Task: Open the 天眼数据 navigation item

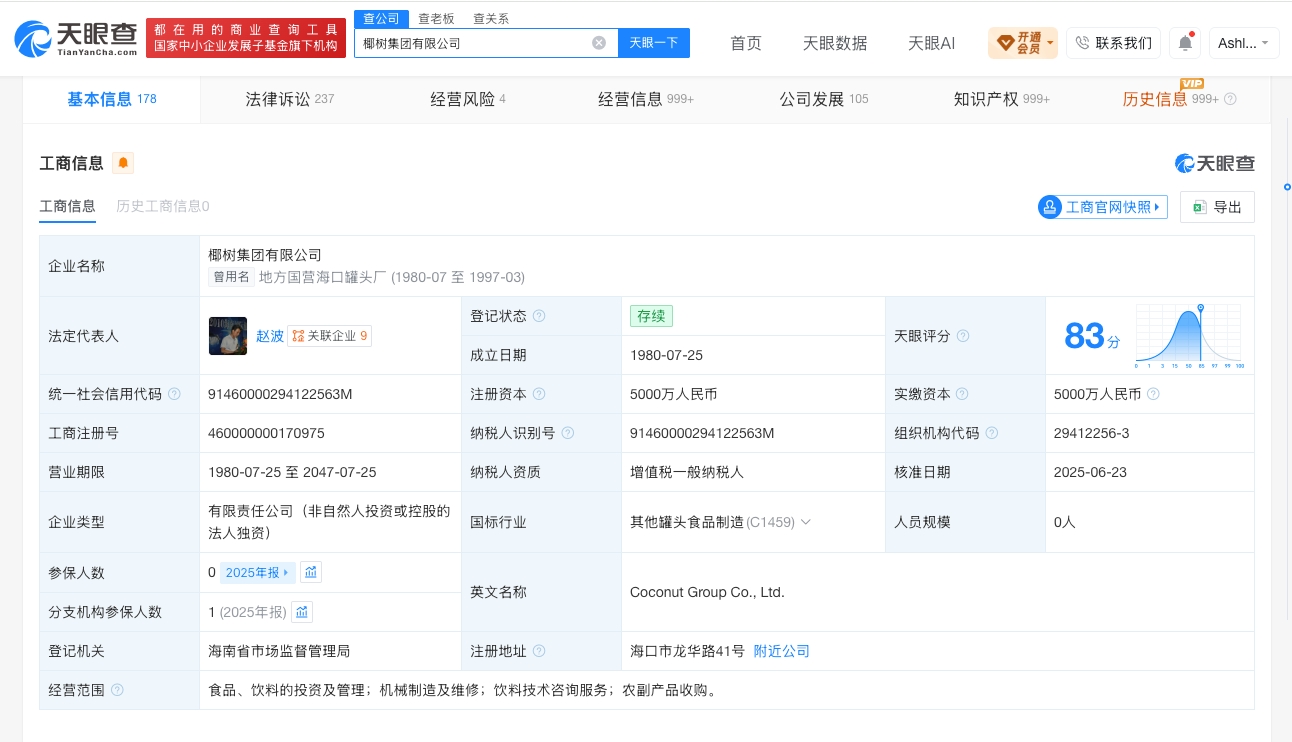Action: [x=835, y=43]
